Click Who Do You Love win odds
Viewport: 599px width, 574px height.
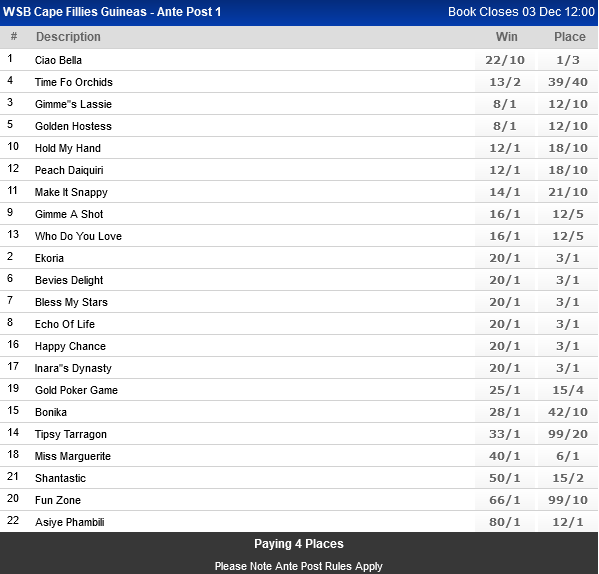pyautogui.click(x=505, y=236)
